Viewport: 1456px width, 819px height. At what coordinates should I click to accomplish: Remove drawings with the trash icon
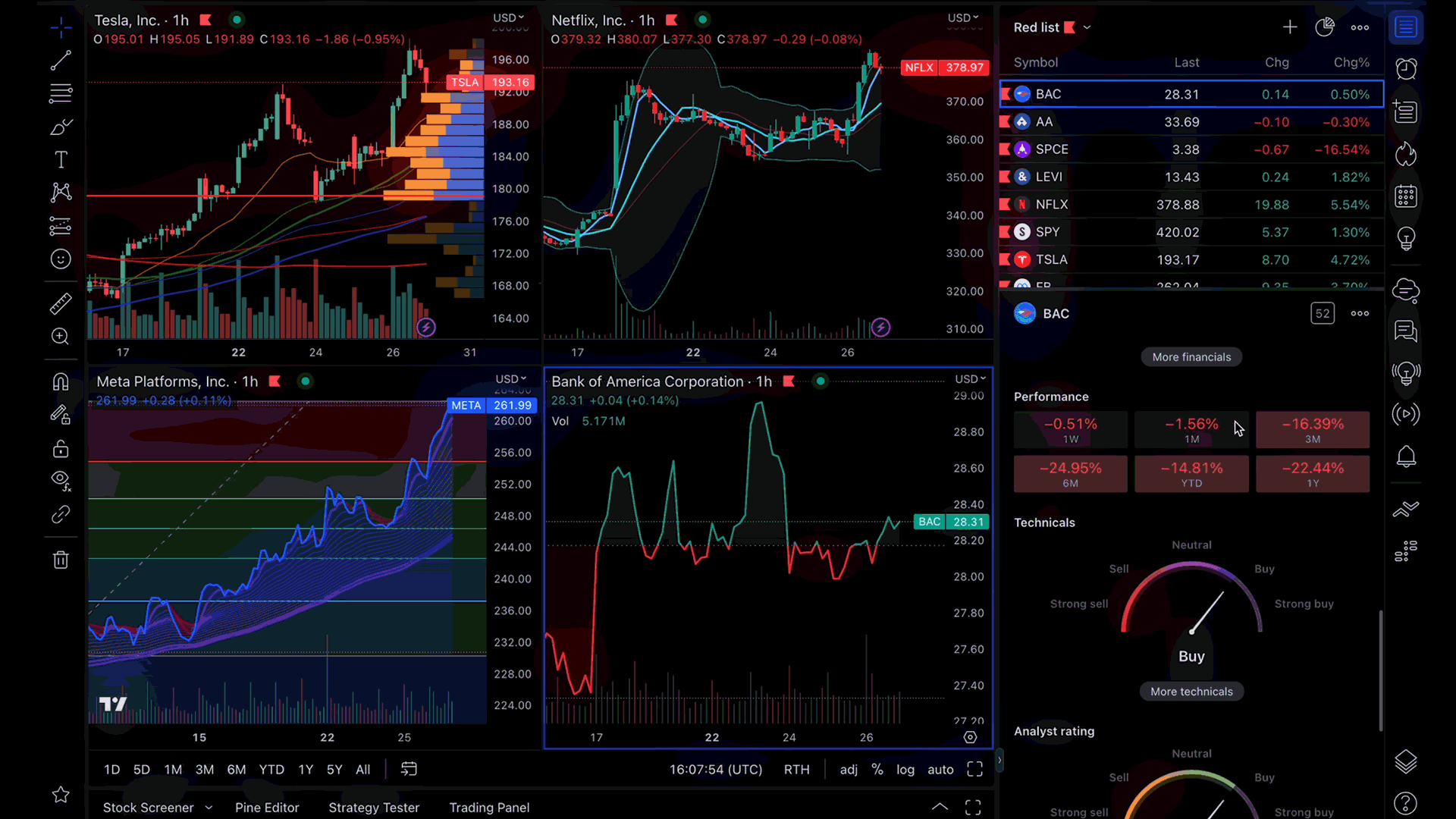pos(61,560)
